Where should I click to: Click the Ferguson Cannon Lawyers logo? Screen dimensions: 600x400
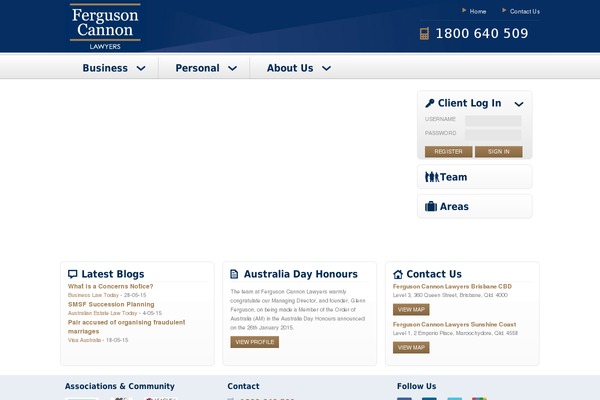coord(105,27)
